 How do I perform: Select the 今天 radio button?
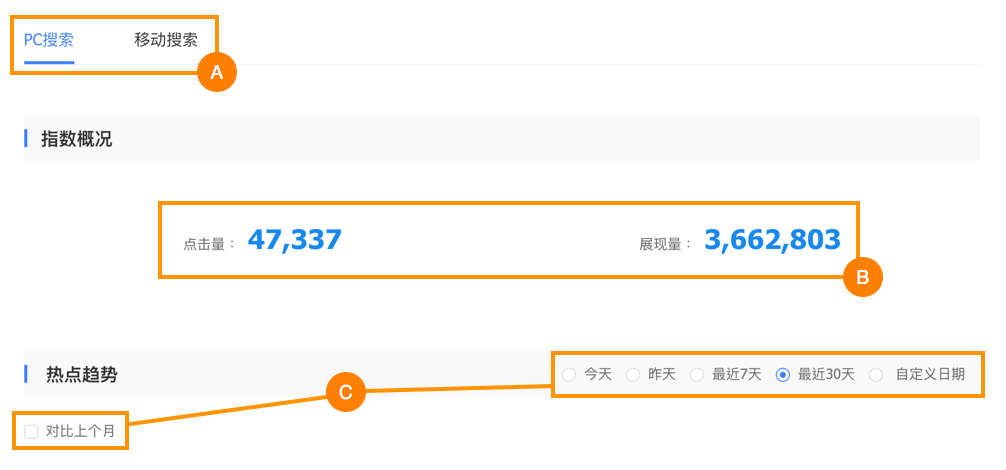tap(569, 375)
